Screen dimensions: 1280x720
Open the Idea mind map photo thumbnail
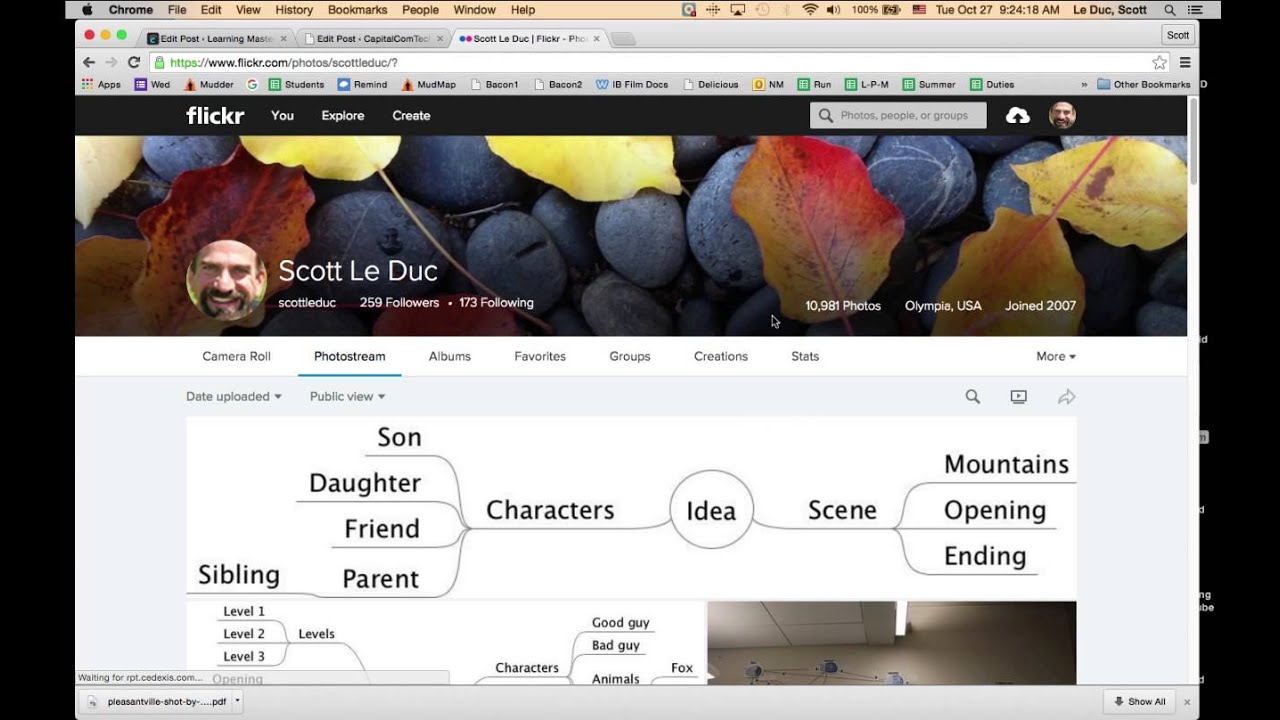click(631, 508)
